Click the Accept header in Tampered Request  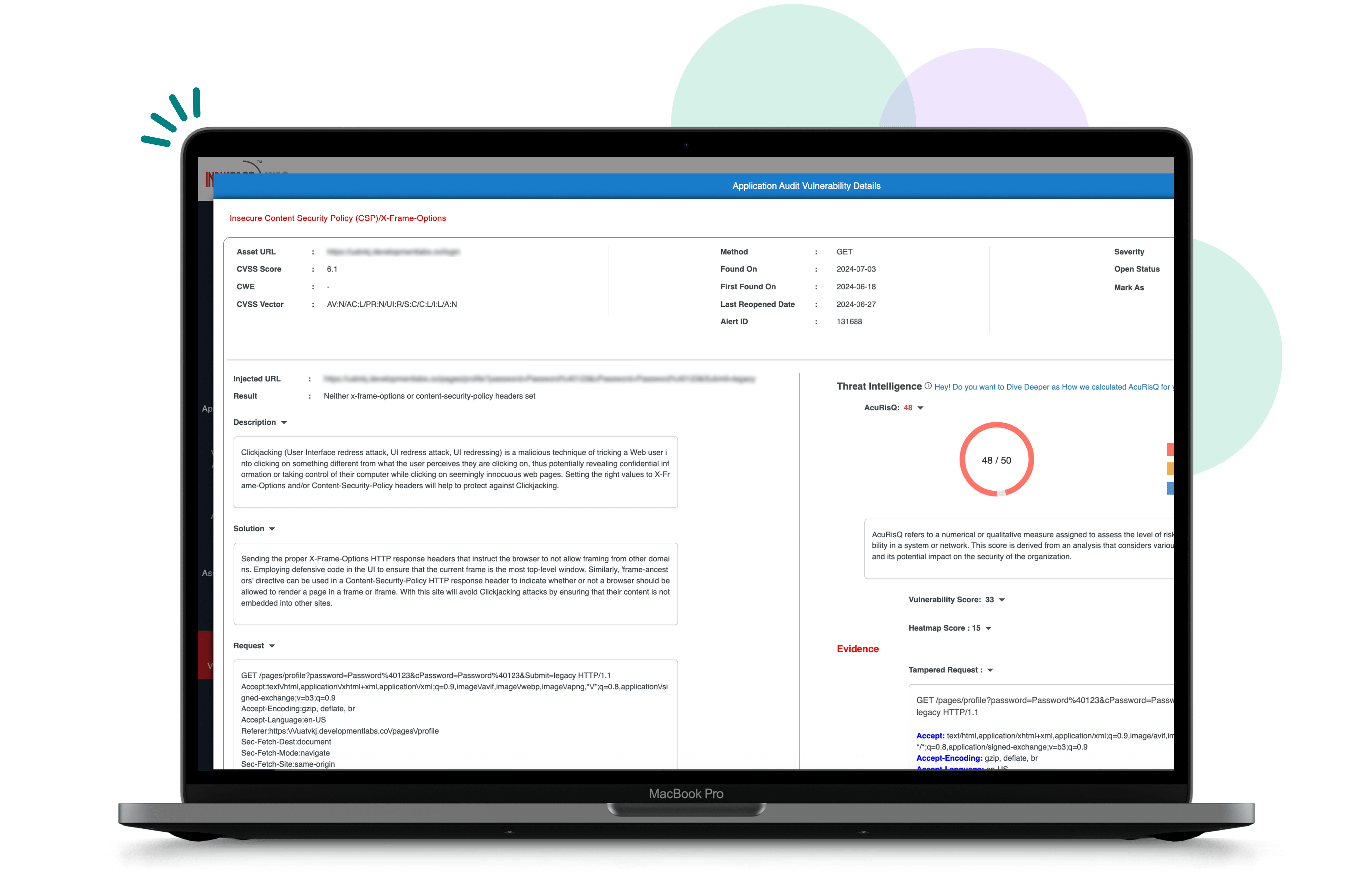930,736
